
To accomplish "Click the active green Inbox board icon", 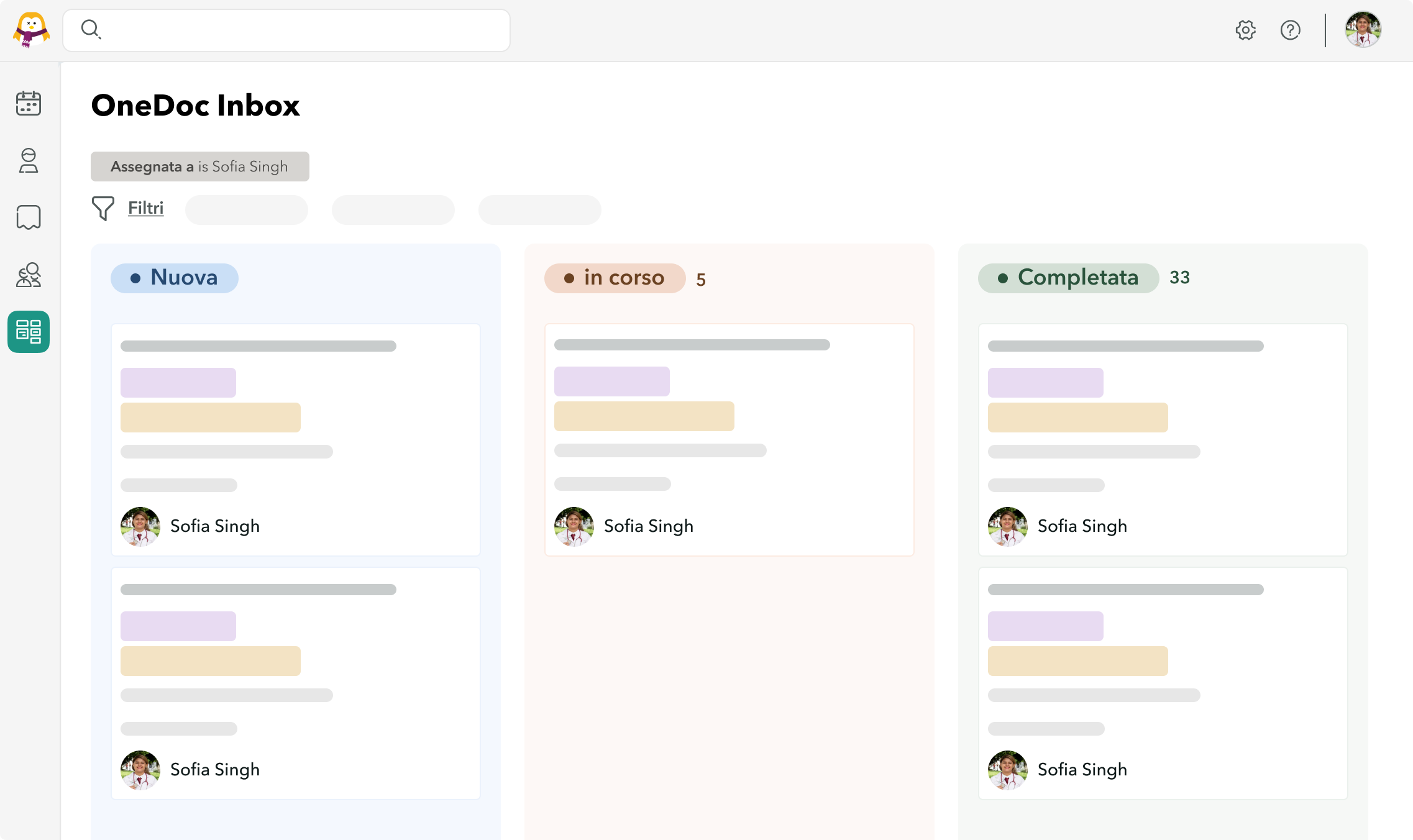I will (x=29, y=332).
